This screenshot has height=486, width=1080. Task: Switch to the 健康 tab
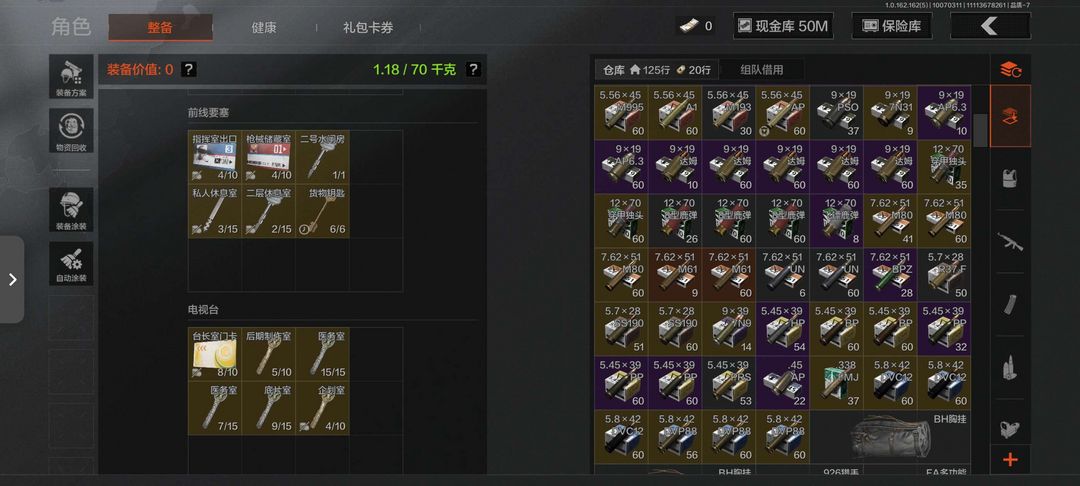click(x=264, y=28)
